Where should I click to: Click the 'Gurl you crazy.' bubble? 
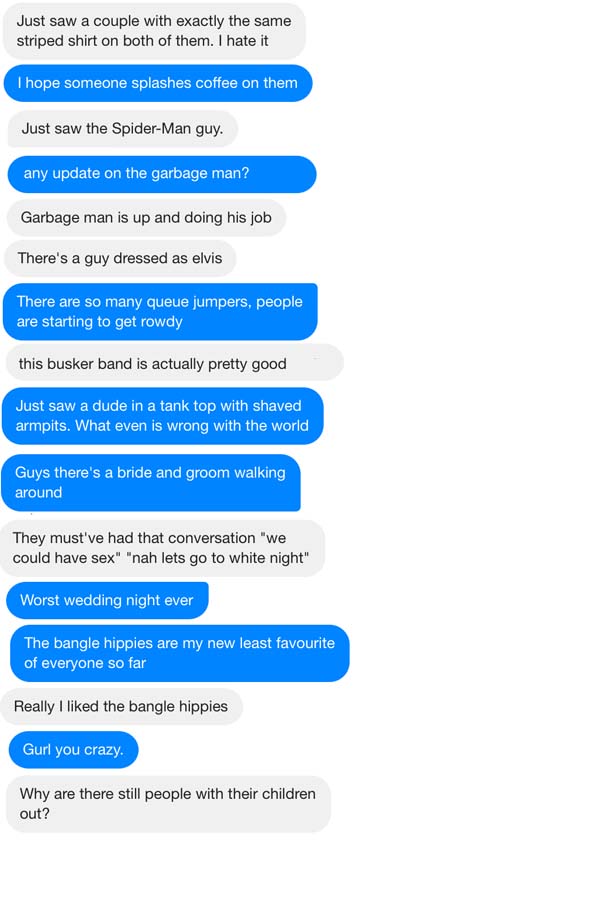73,750
